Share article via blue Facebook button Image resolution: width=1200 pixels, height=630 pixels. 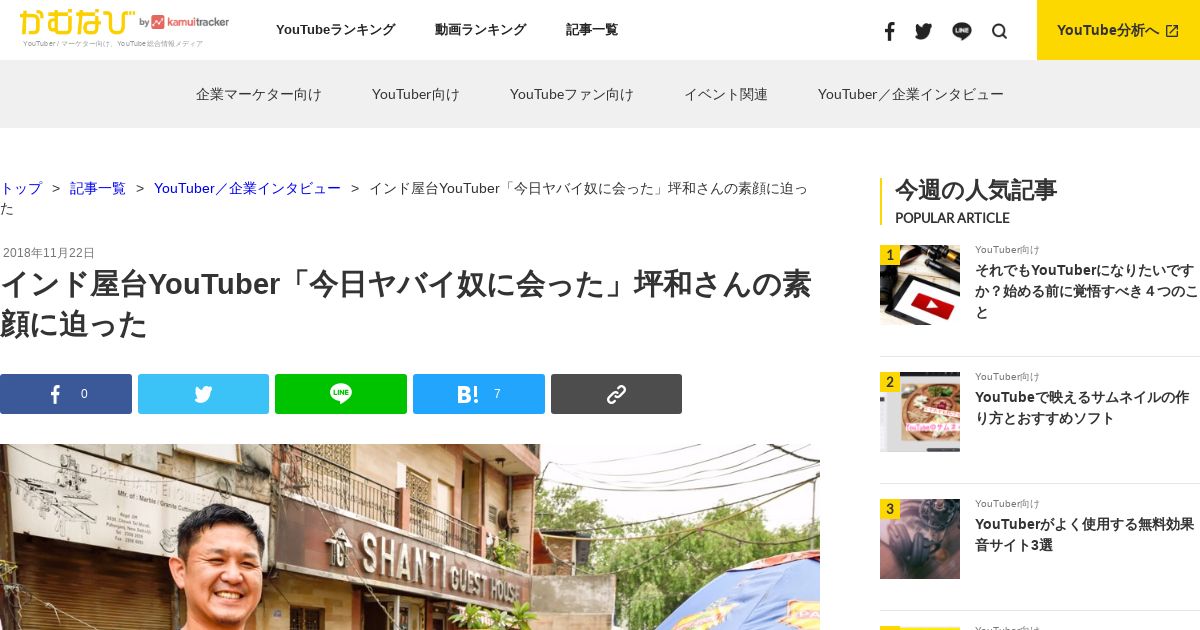pyautogui.click(x=66, y=394)
